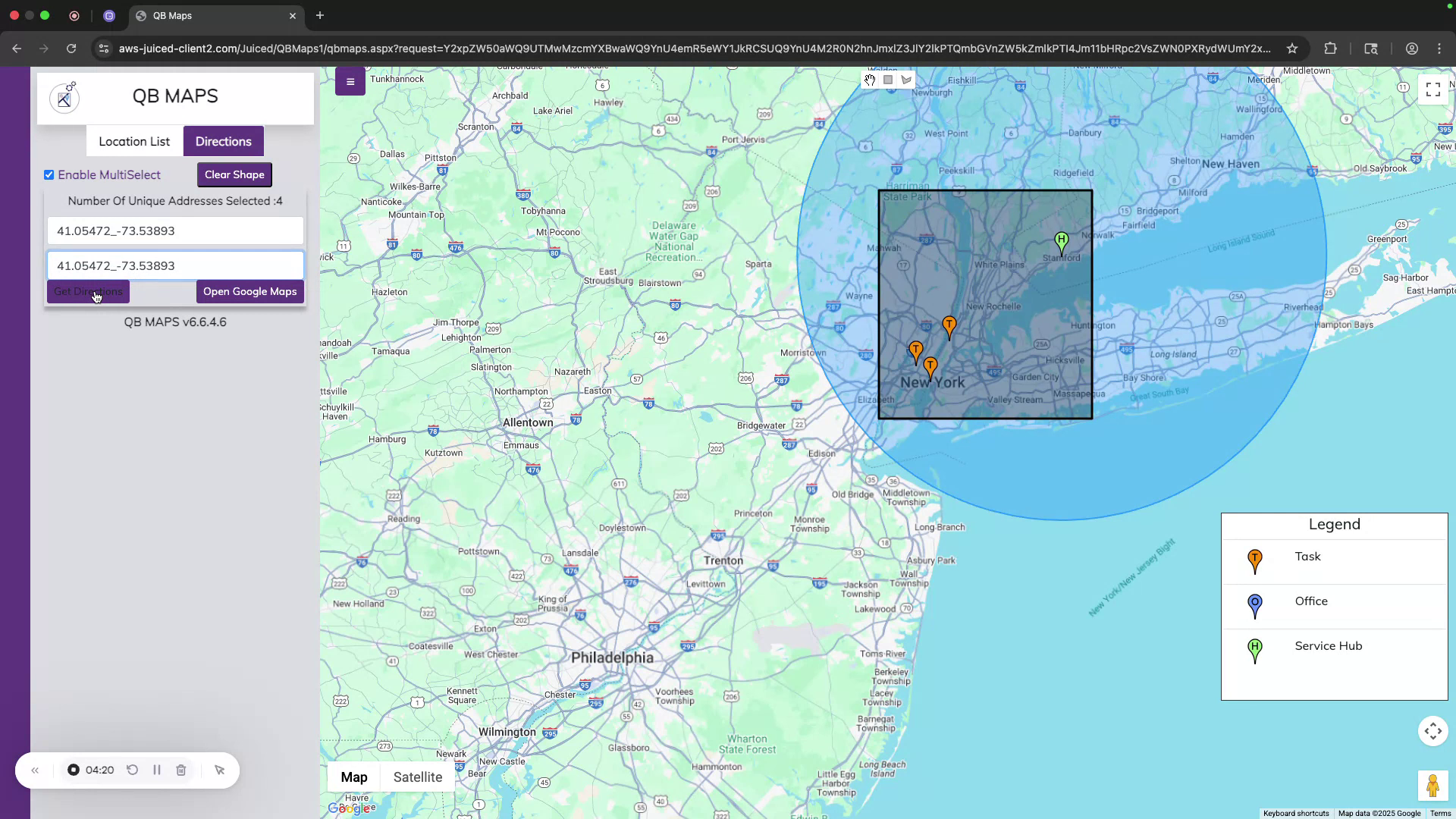Delete the screen recording with trash icon

pos(180,770)
